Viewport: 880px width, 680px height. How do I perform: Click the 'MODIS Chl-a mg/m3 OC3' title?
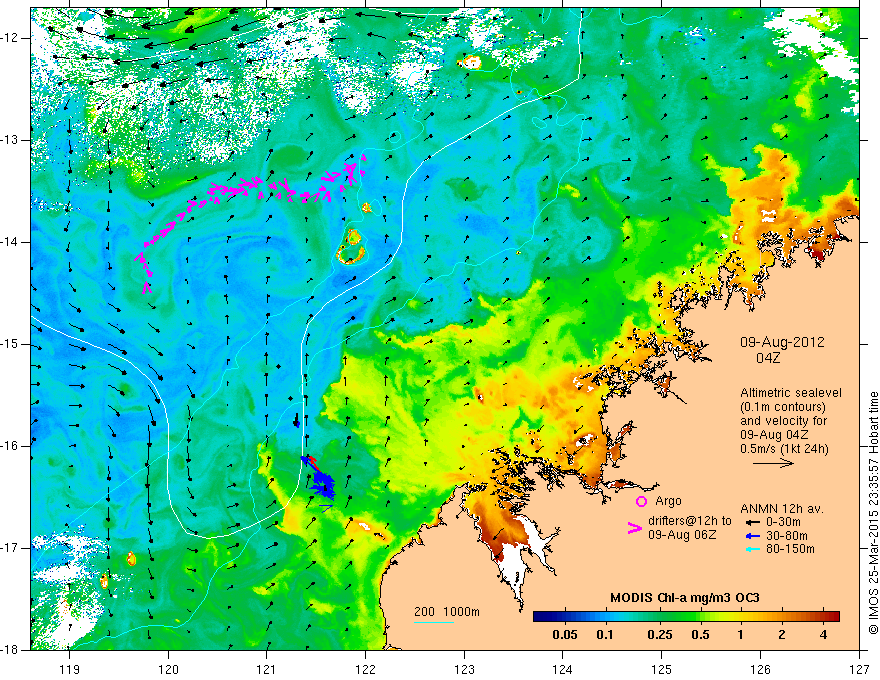tap(685, 598)
